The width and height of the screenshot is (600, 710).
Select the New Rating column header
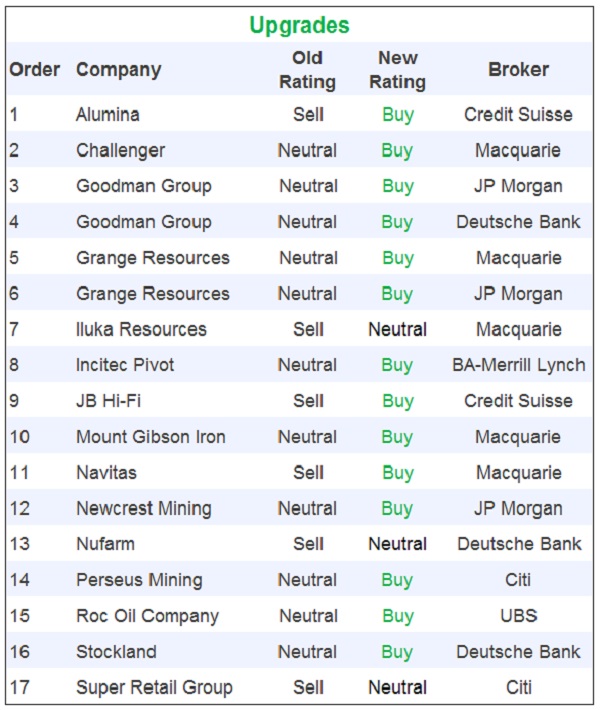click(x=397, y=70)
